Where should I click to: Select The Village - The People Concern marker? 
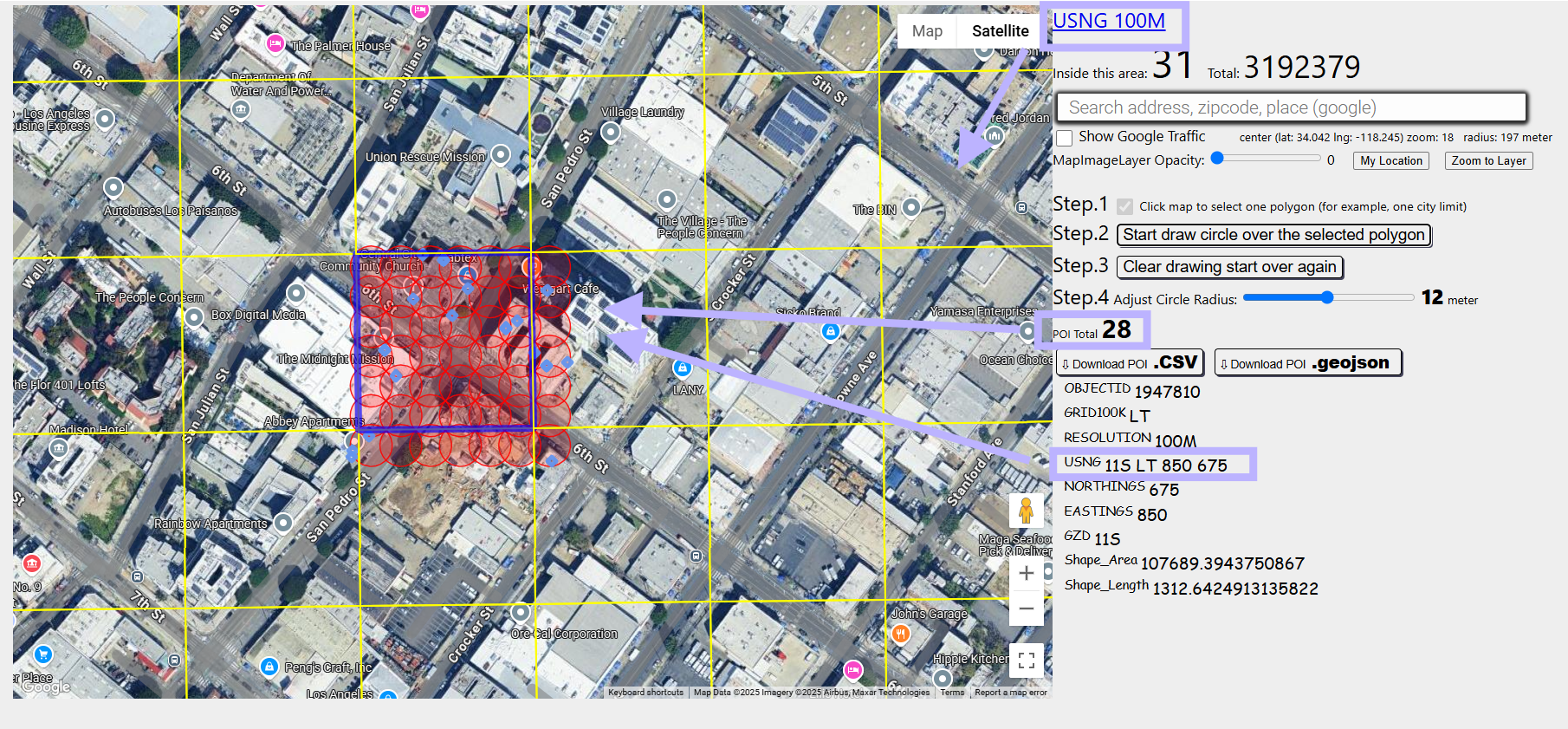pyautogui.click(x=666, y=199)
